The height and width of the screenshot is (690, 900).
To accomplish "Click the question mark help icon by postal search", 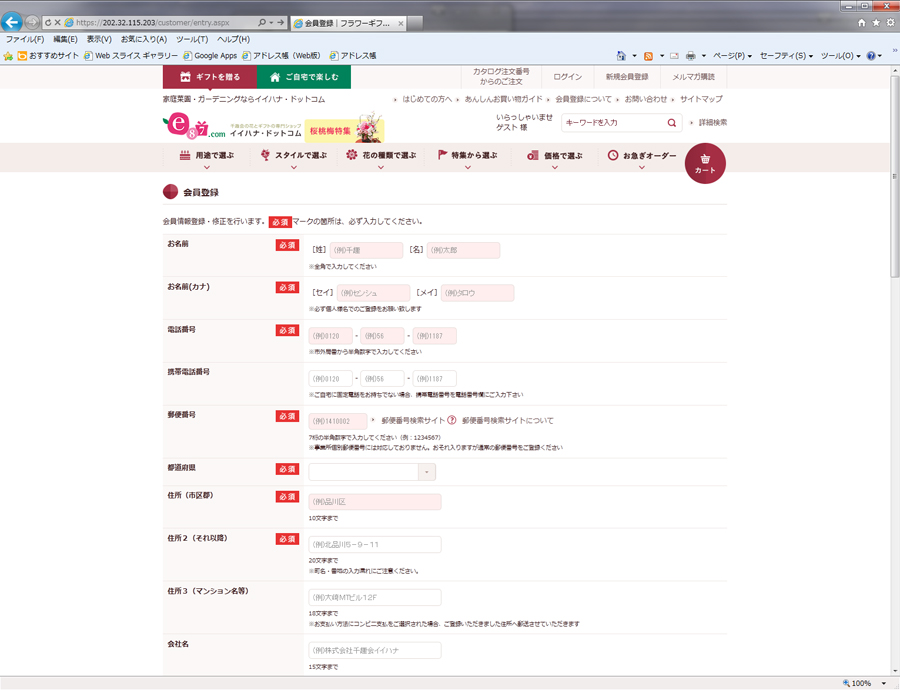I will click(452, 421).
